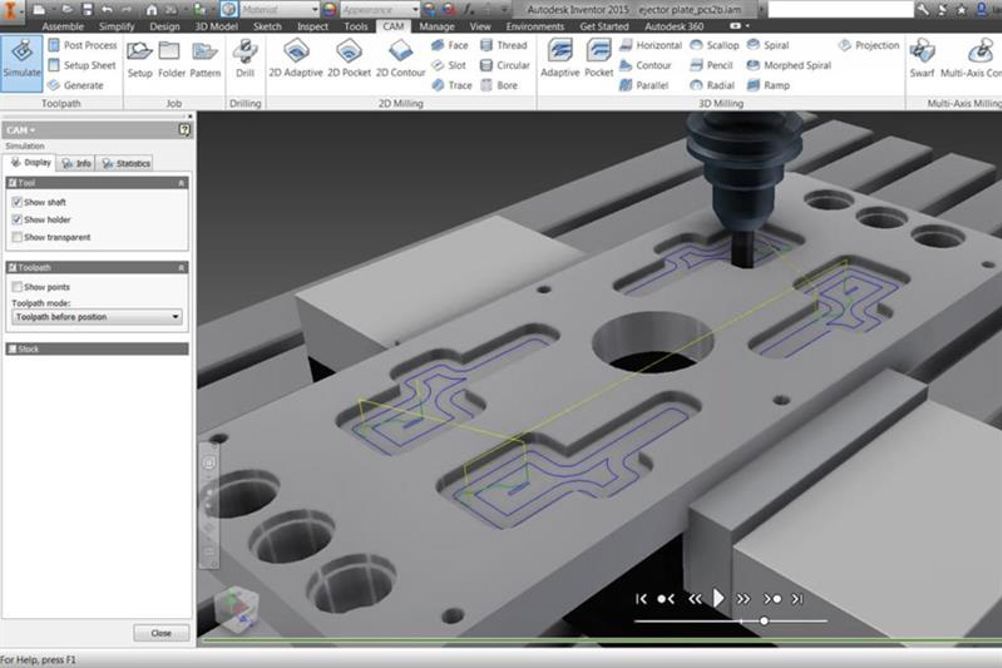Select the Trace tool

pos(452,85)
